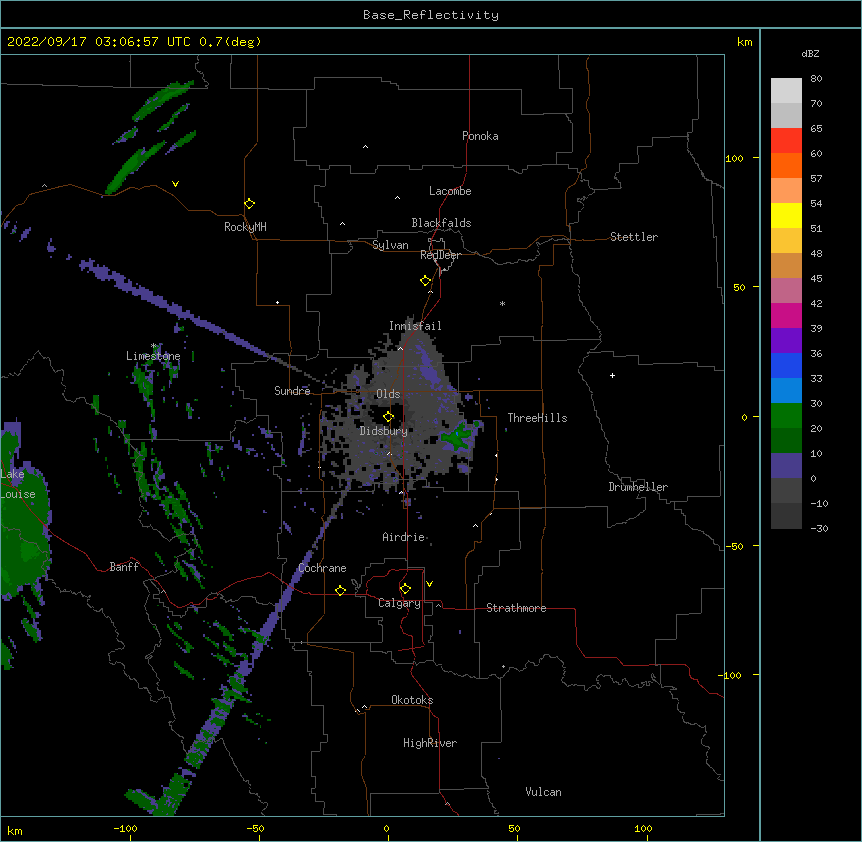Viewport: 862px width, 842px height.
Task: Click the Strathmore city label
Action: (x=516, y=608)
